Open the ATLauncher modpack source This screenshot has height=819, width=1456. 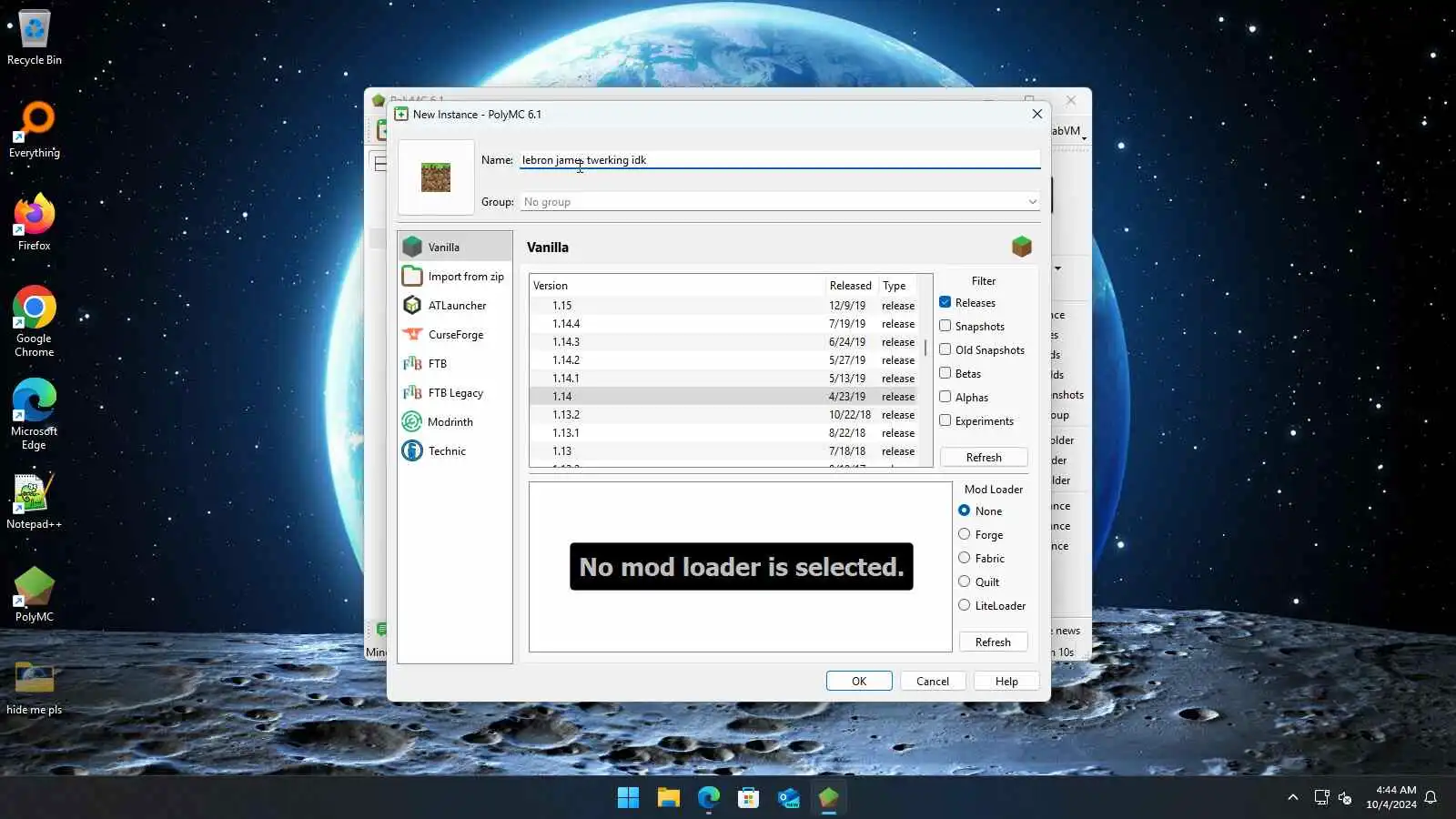455,305
